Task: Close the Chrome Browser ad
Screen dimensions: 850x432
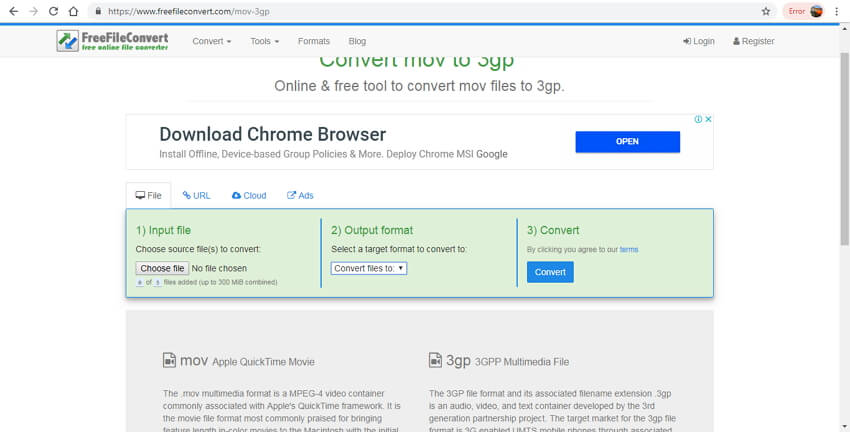Action: click(x=708, y=119)
